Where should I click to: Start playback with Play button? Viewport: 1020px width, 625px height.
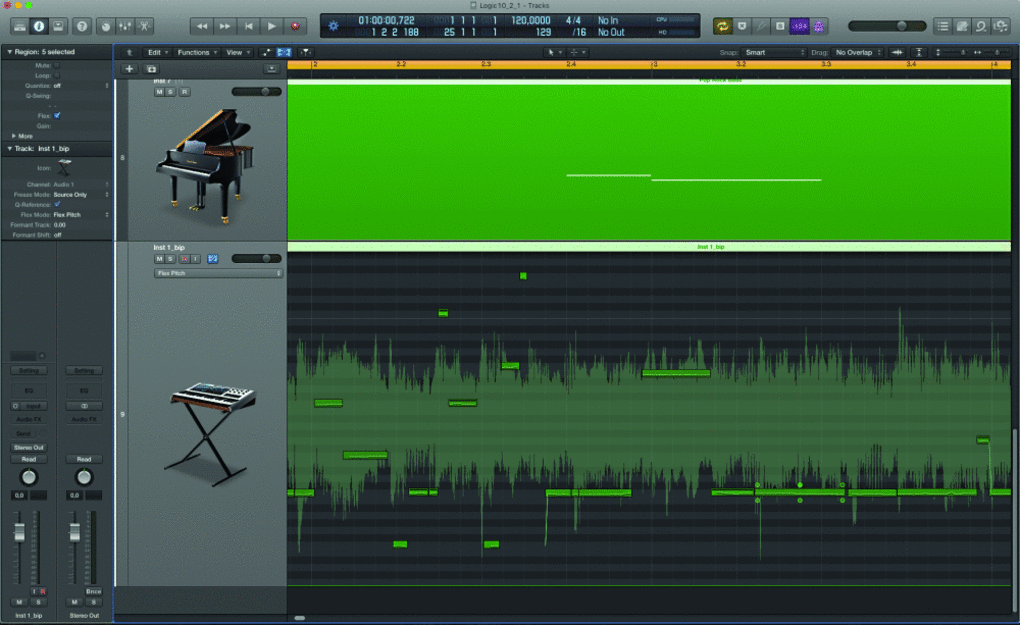(x=272, y=27)
